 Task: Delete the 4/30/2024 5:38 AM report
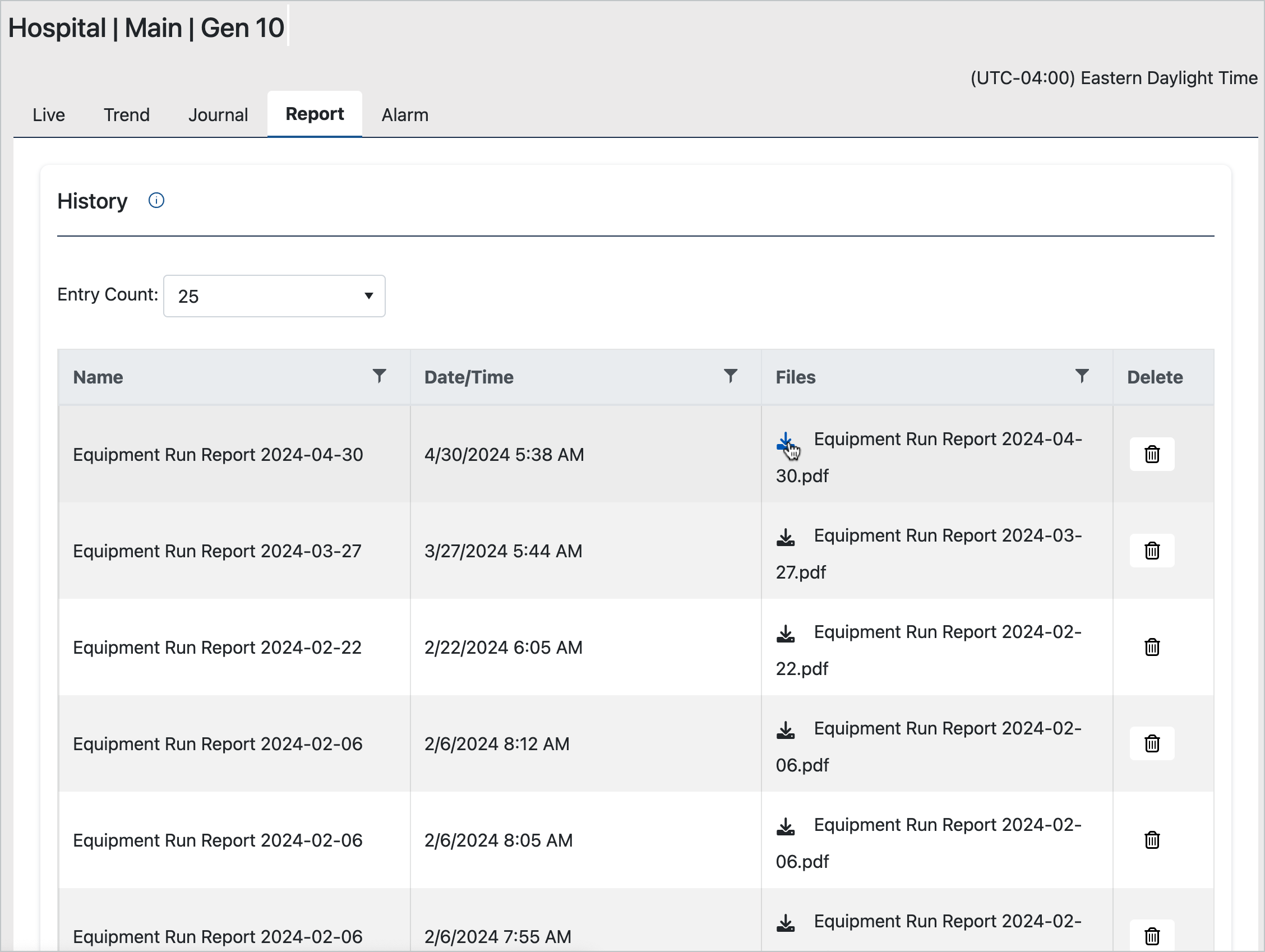coord(1151,455)
